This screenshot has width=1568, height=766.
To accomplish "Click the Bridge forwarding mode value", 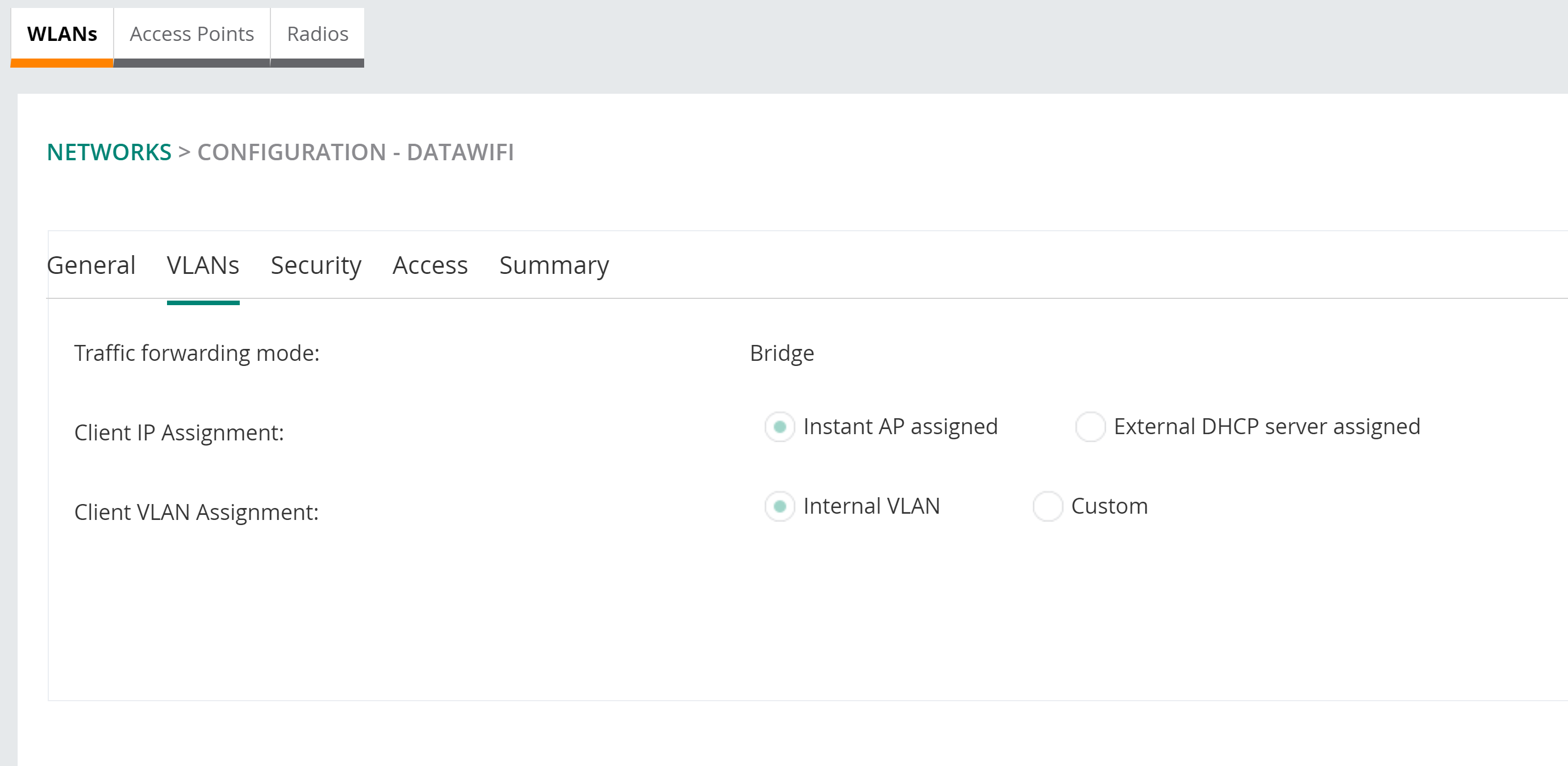I will (x=782, y=353).
